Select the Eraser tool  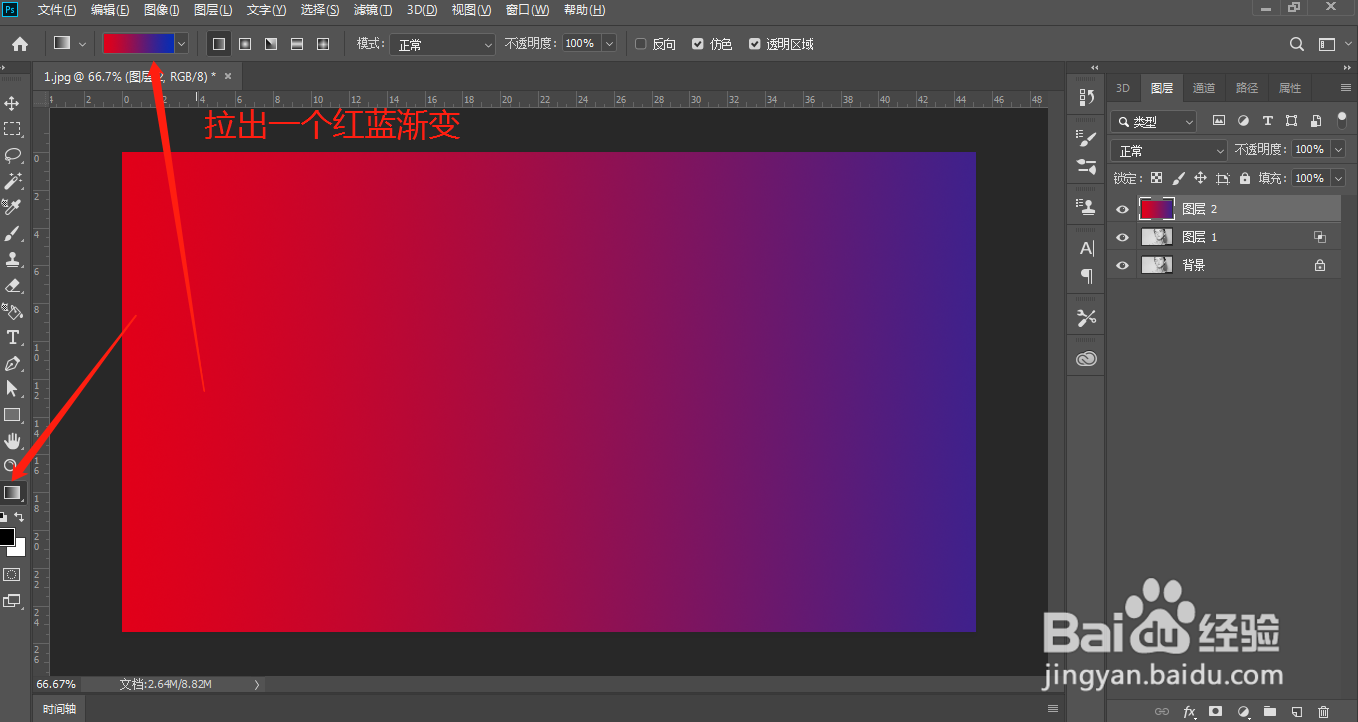coord(13,285)
